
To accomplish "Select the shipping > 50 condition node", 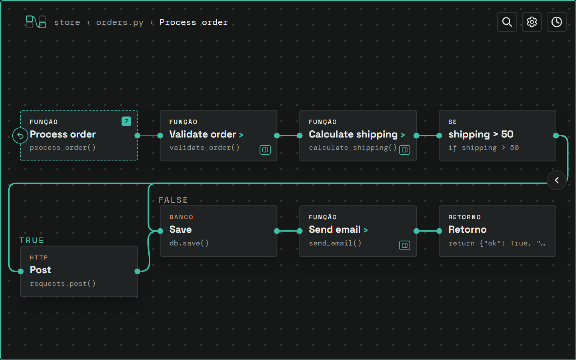I will coord(497,136).
